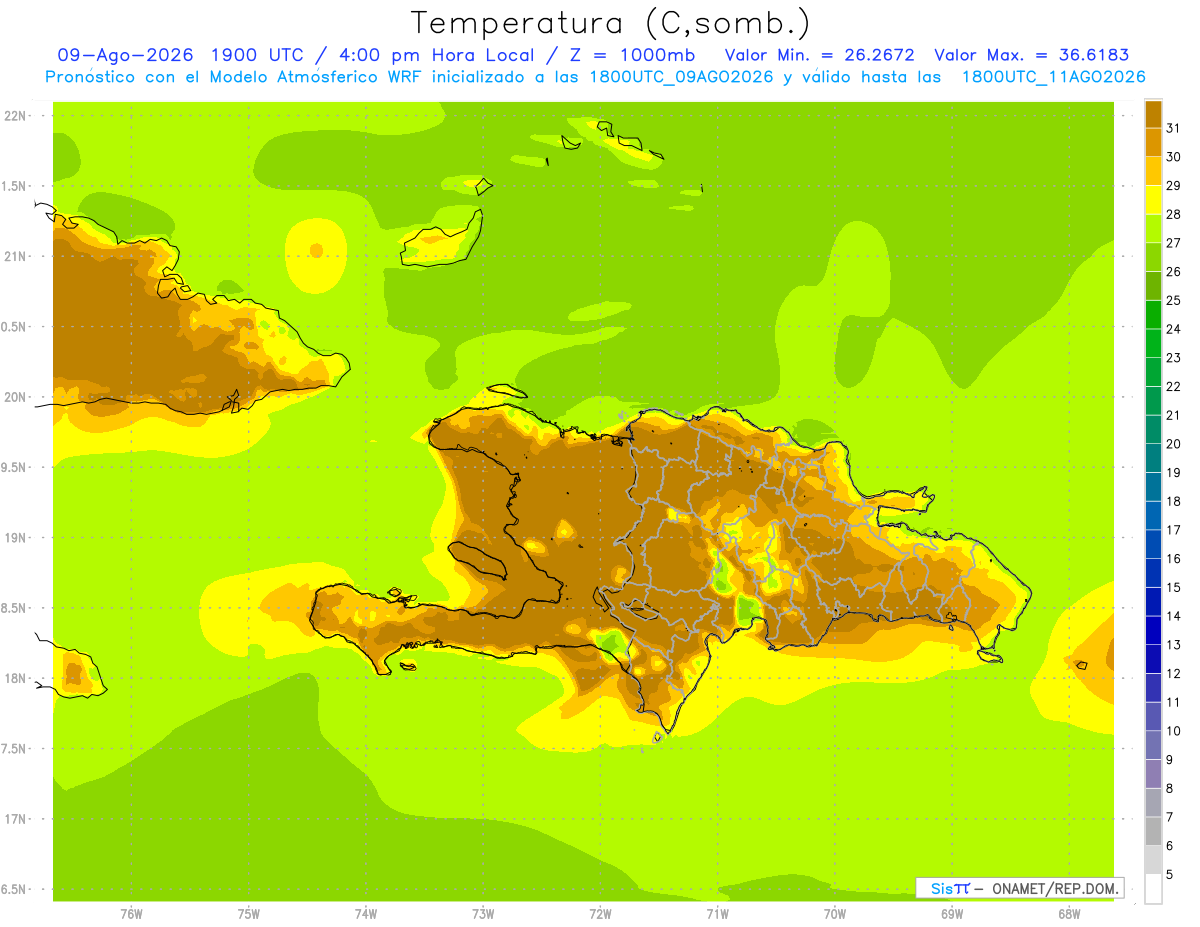1200x927 pixels.
Task: Click the longitude label "71W"
Action: (x=717, y=914)
